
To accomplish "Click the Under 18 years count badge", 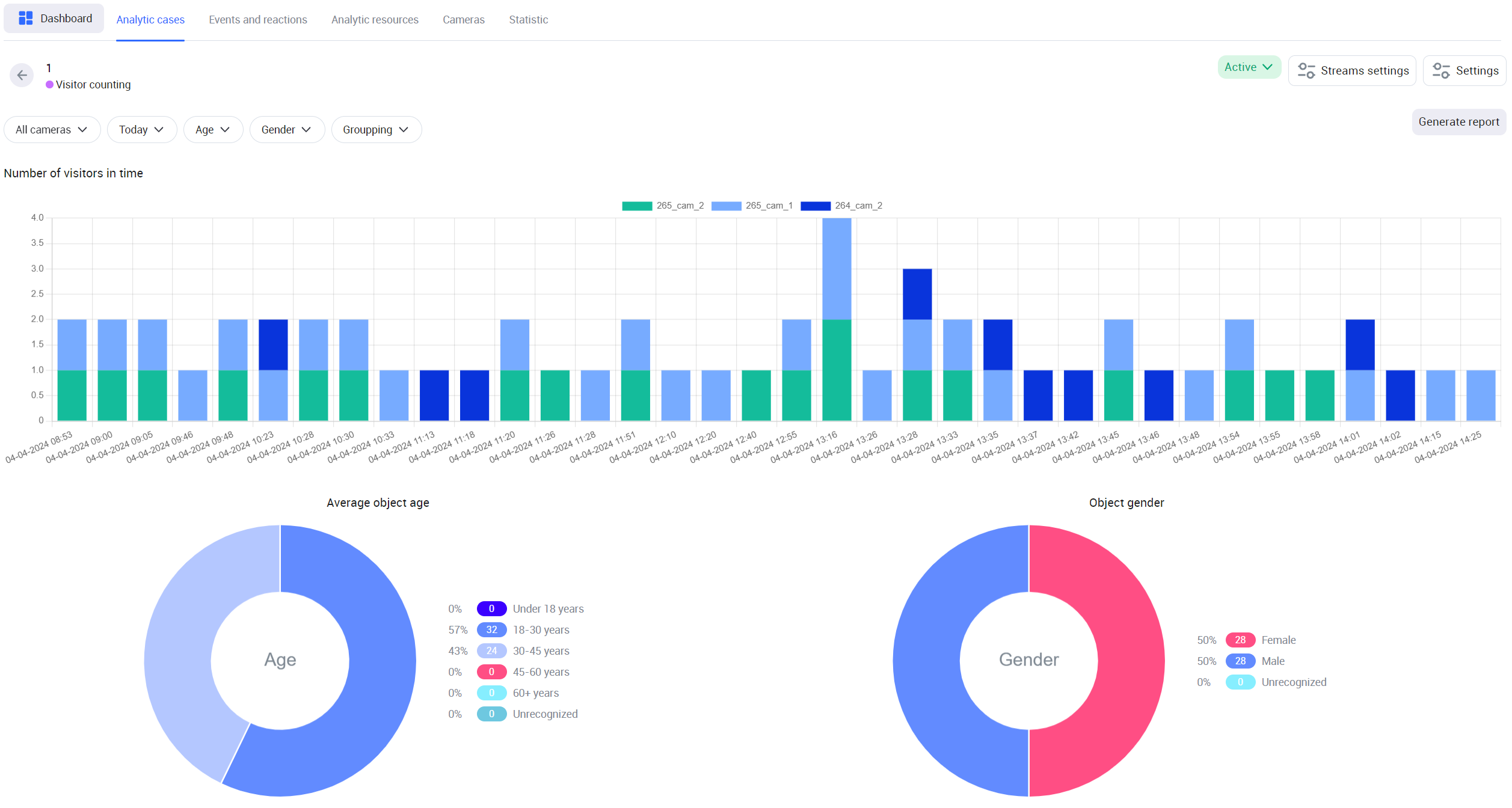I will click(x=491, y=609).
